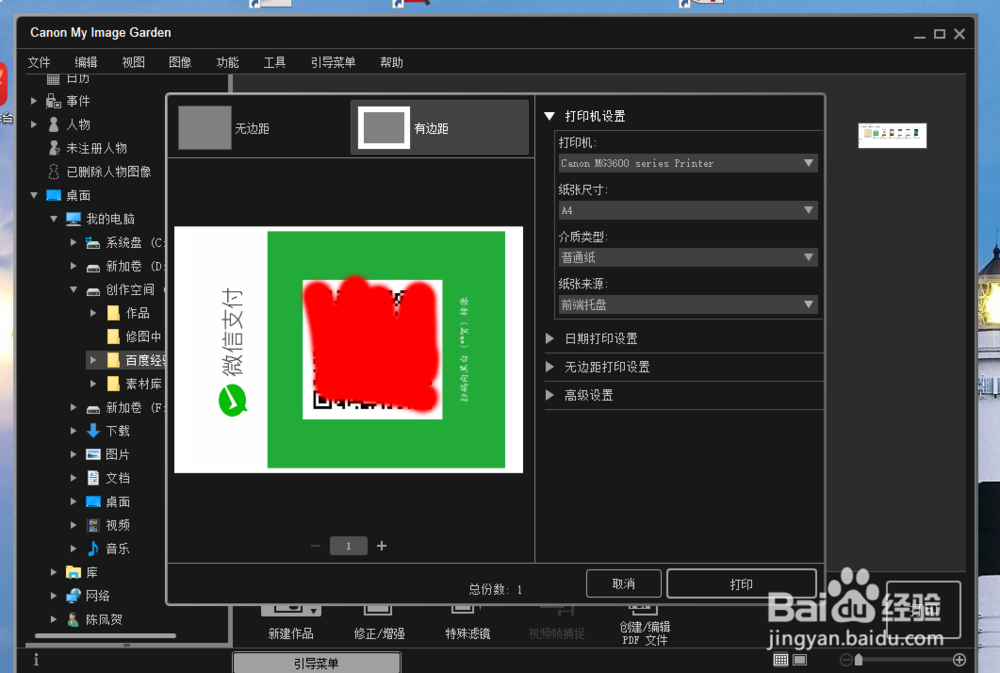Collapse the 打印机设置 section

(x=550, y=116)
